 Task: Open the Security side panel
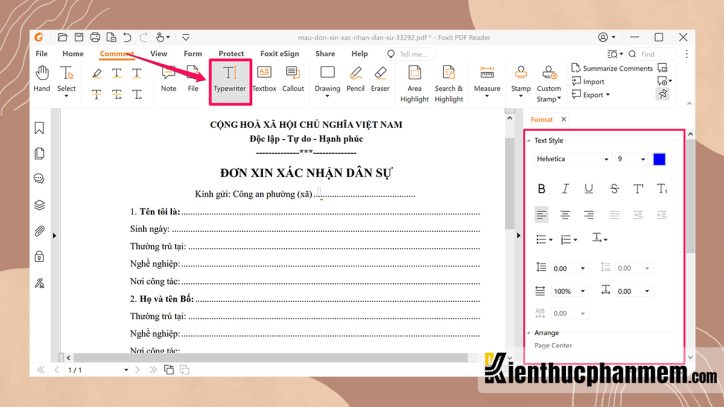(39, 256)
